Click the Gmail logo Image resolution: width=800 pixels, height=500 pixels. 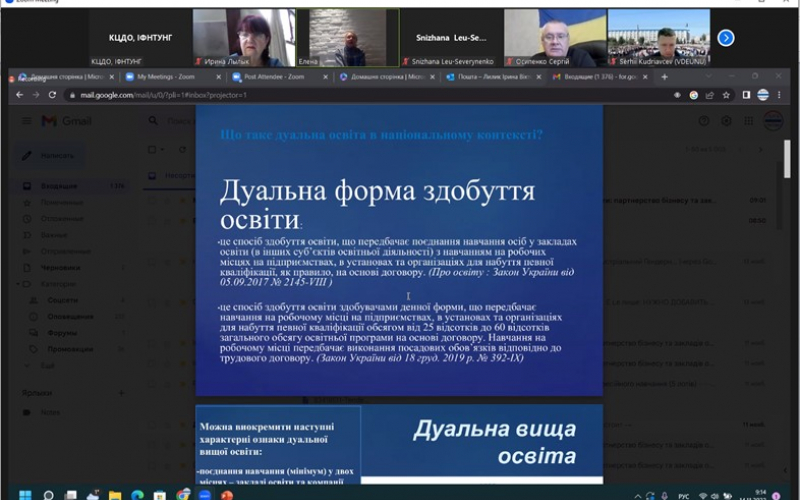[66, 121]
